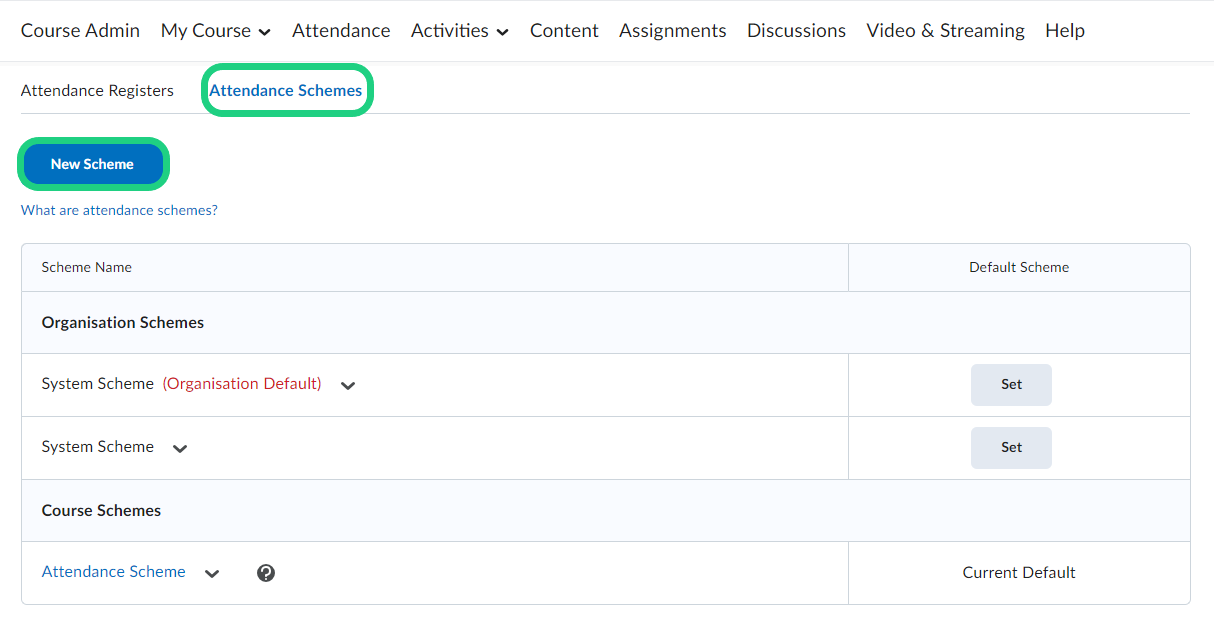The height and width of the screenshot is (626, 1214).
Task: Open Video & Streaming
Action: click(x=945, y=31)
